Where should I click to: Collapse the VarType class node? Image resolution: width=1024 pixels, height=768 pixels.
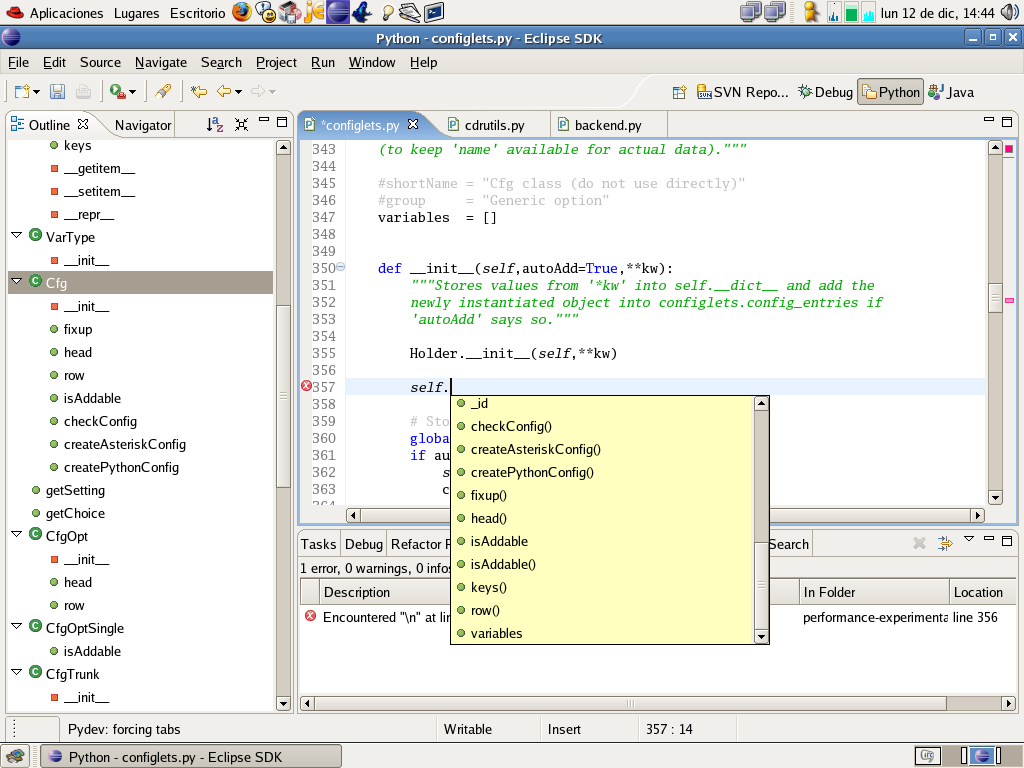click(x=17, y=234)
